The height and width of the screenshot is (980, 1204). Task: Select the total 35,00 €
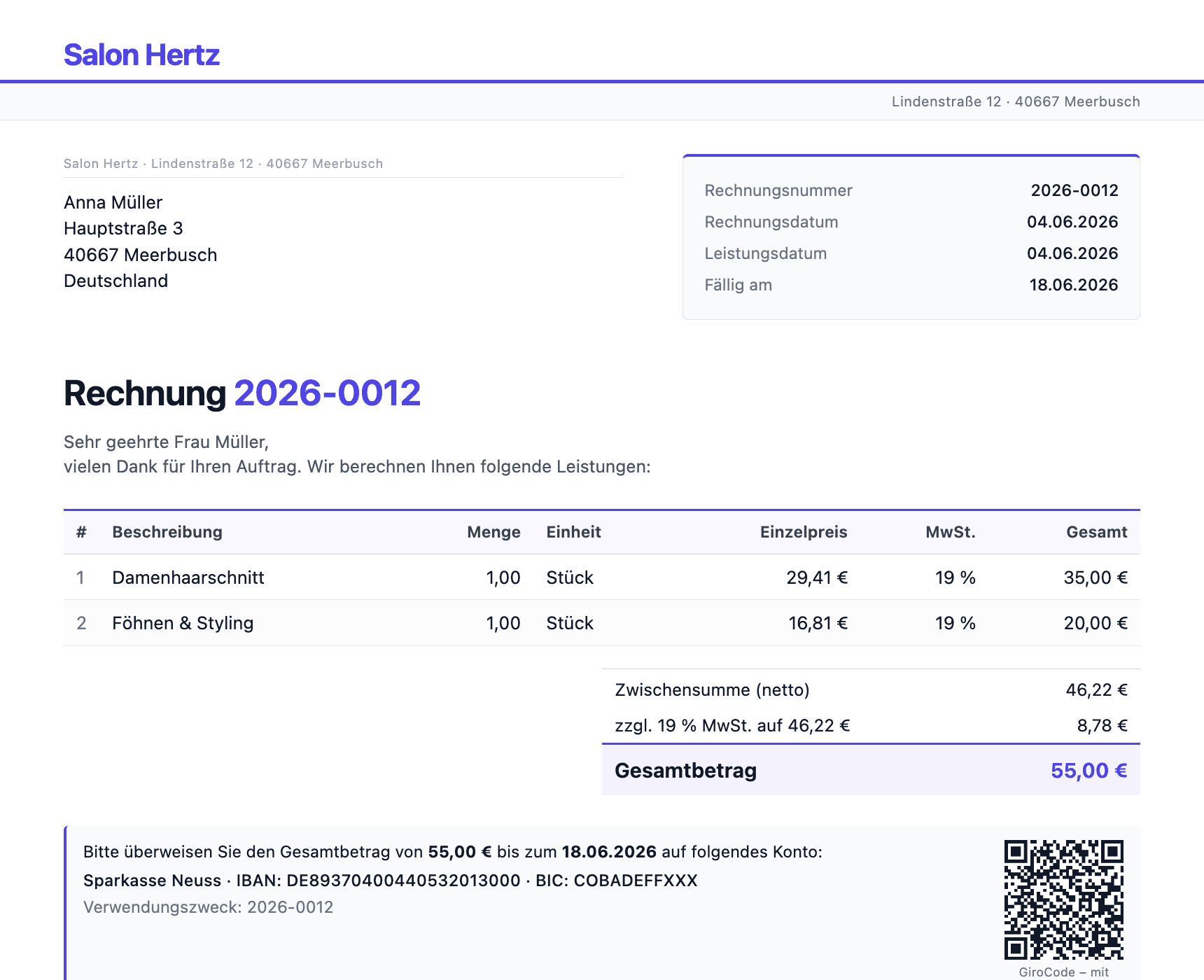[1095, 577]
